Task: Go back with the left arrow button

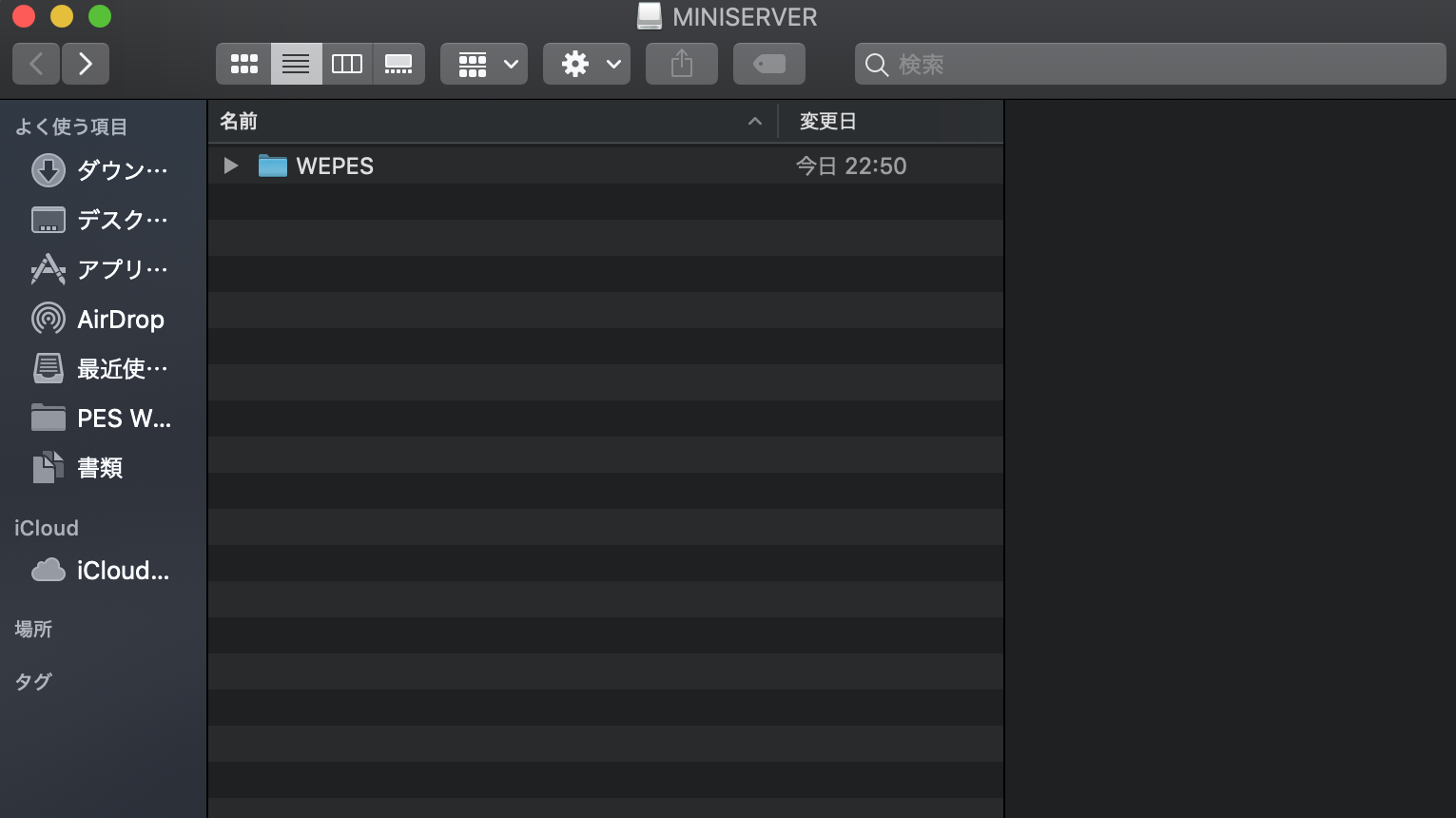Action: click(x=36, y=64)
